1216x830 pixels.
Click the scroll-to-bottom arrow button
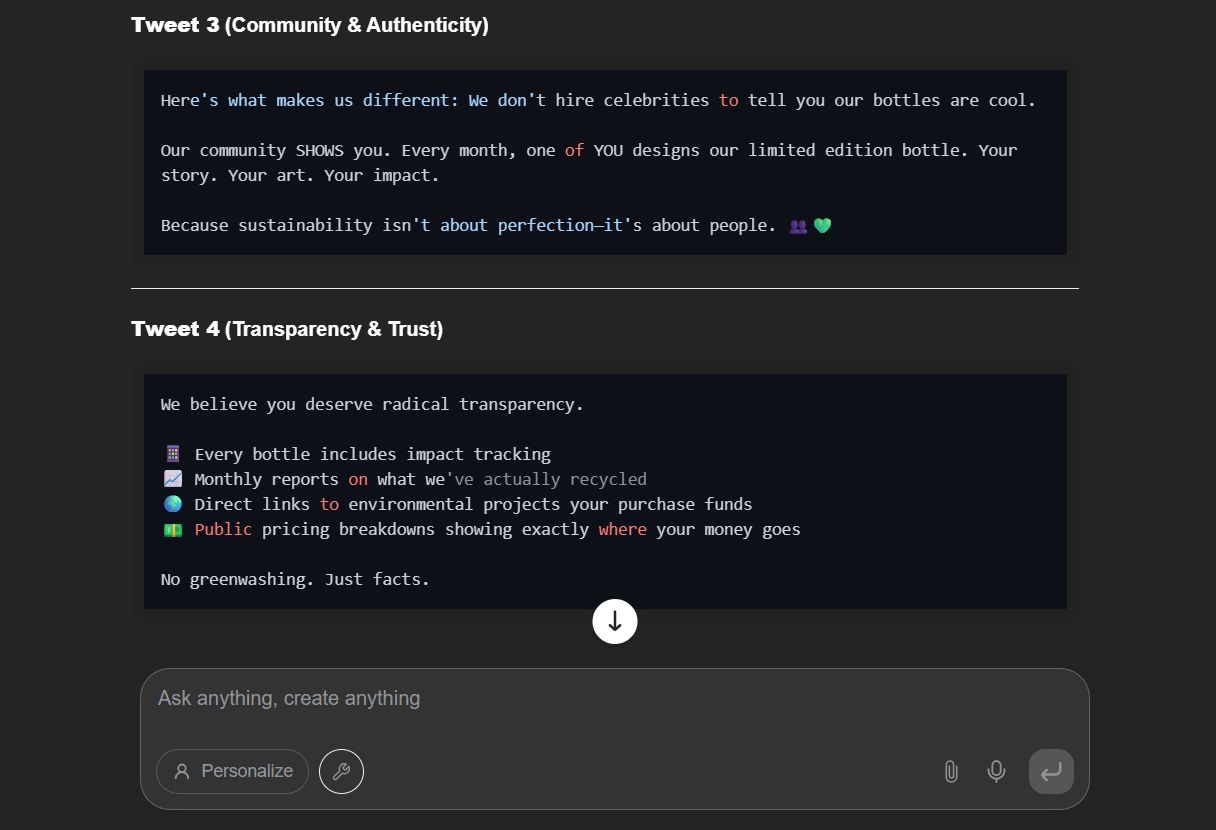(x=615, y=621)
